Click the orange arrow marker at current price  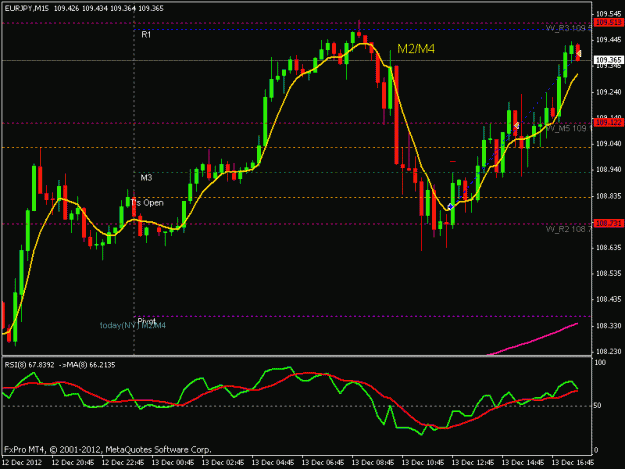[579, 53]
